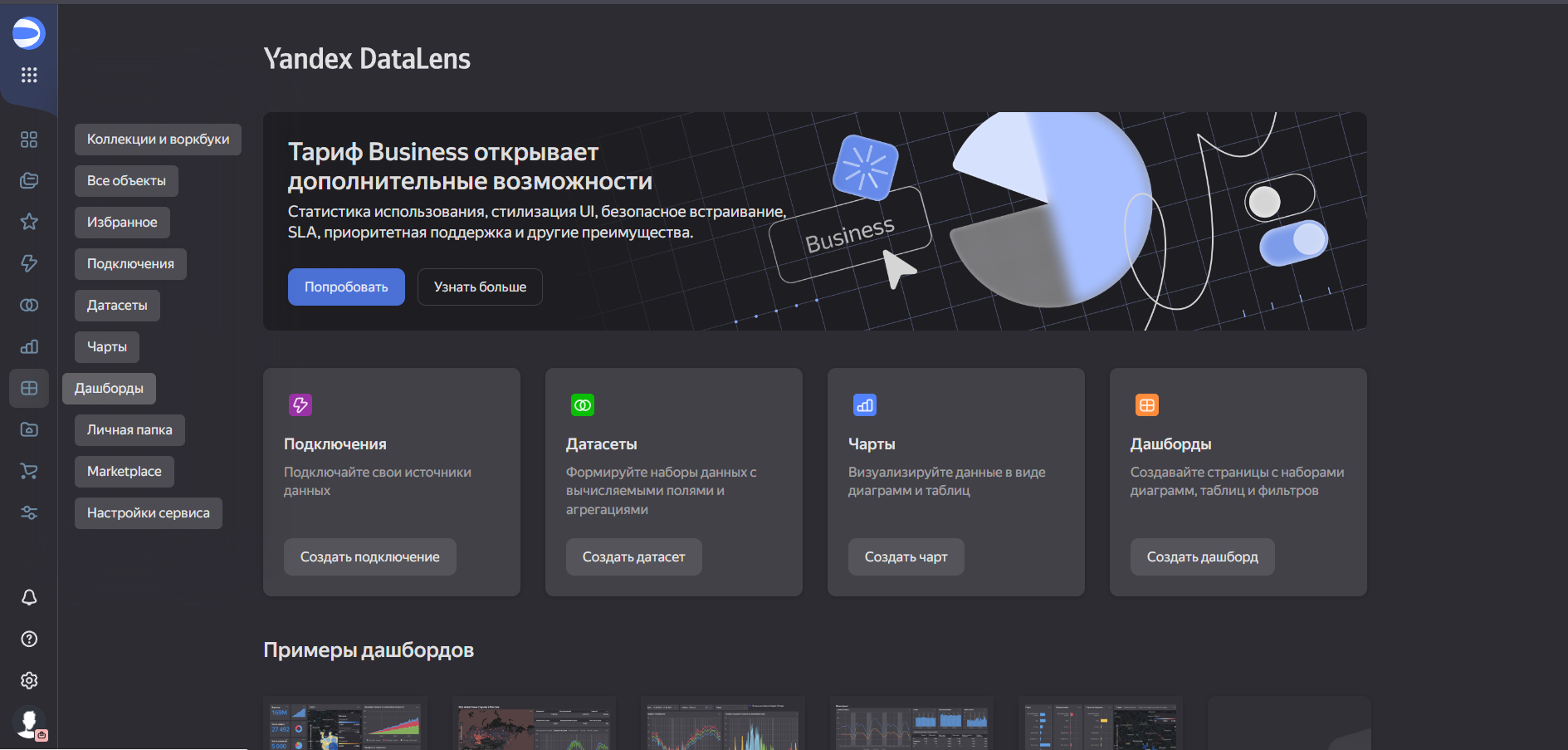Open the example dashboard with the Russia map
The width and height of the screenshot is (1568, 750).
[x=535, y=723]
